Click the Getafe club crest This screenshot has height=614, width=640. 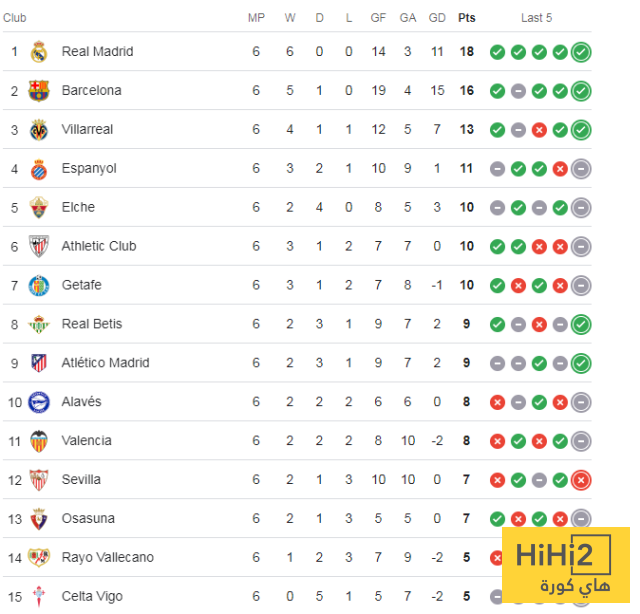[39, 285]
